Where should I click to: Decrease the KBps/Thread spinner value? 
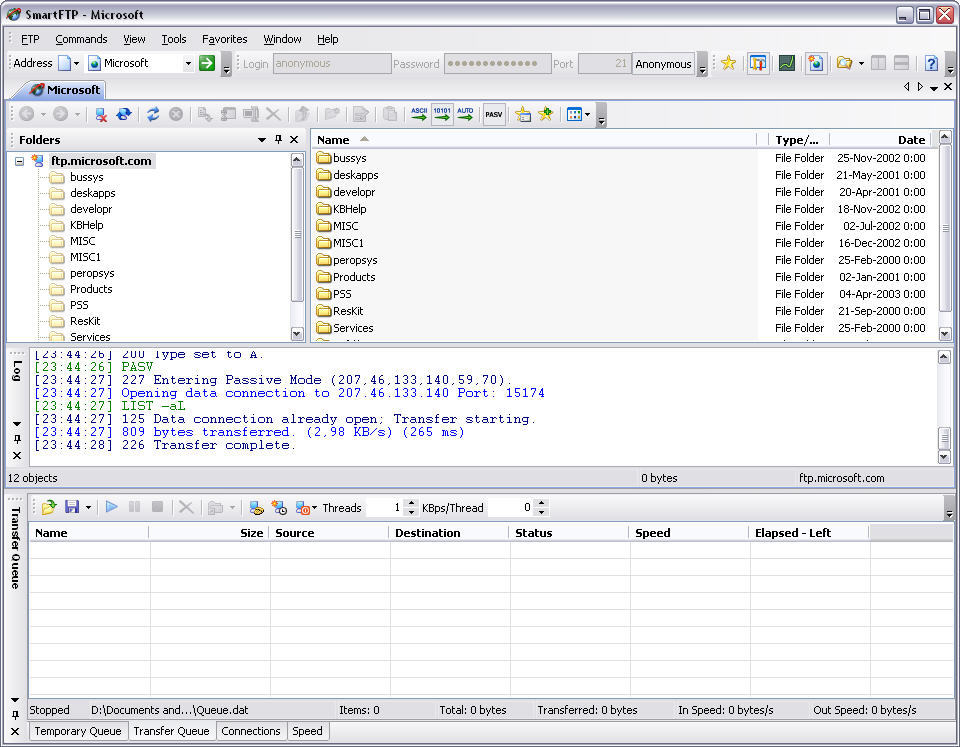(x=541, y=512)
